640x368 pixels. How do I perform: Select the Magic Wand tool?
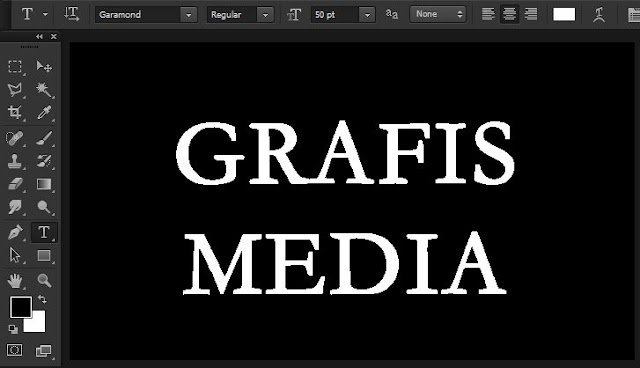(44, 89)
